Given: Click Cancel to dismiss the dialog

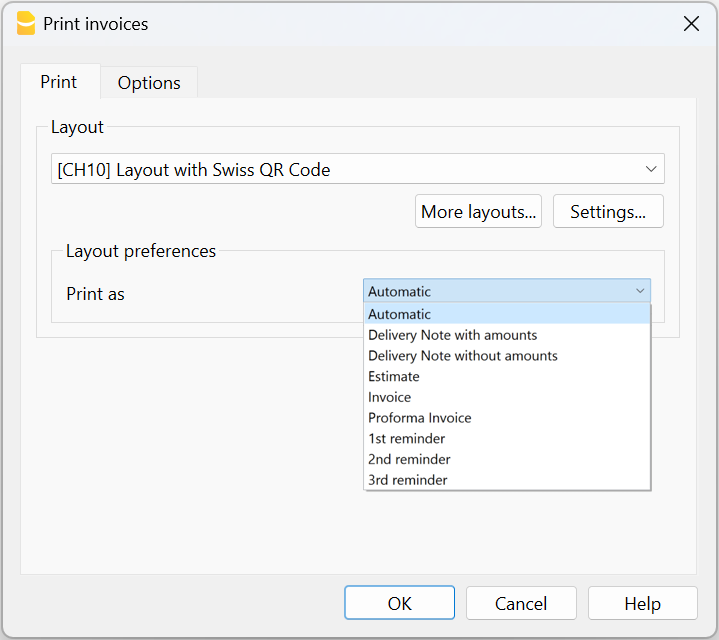Looking at the screenshot, I should pos(521,603).
